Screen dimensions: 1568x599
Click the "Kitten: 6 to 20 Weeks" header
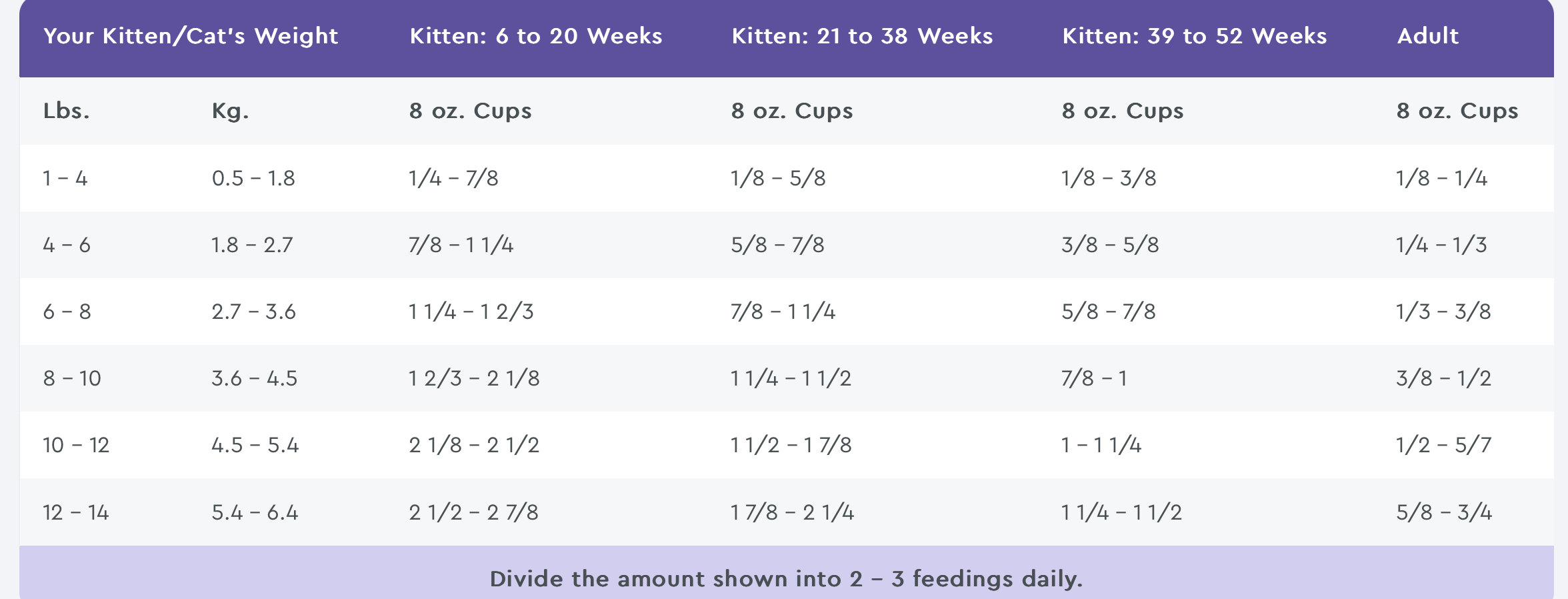click(536, 36)
